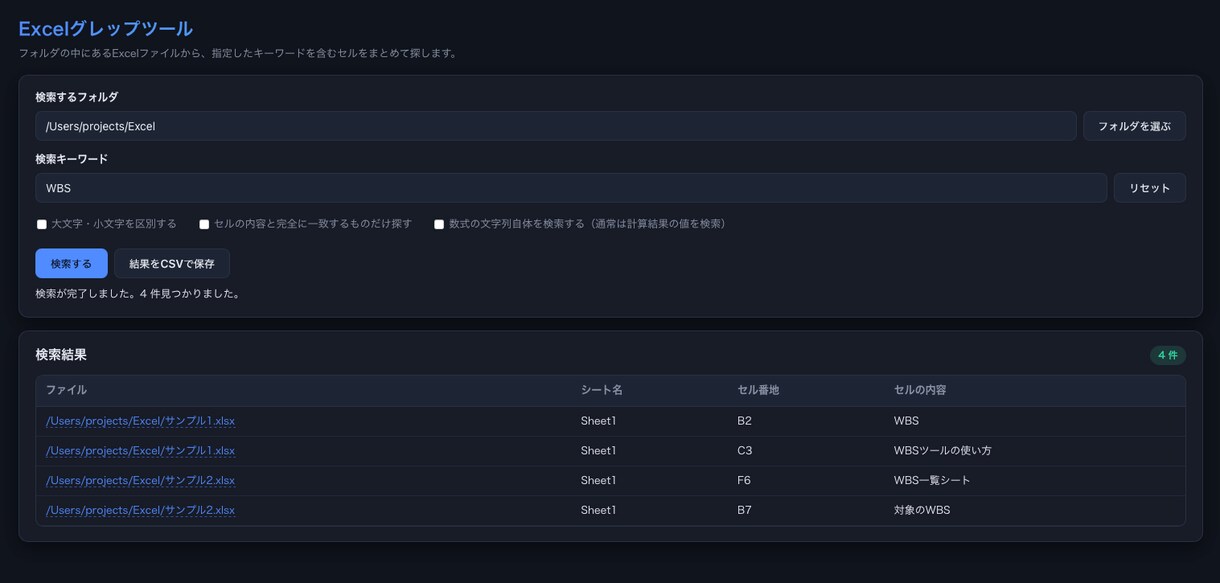Select cell address F6
Viewport: 1220px width, 583px height.
point(744,481)
